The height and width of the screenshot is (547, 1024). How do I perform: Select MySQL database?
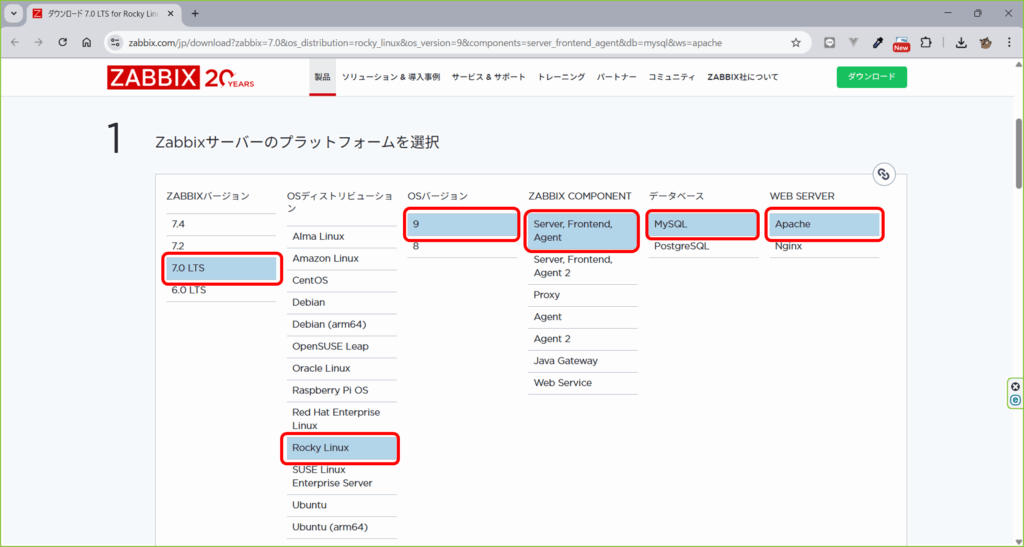703,224
